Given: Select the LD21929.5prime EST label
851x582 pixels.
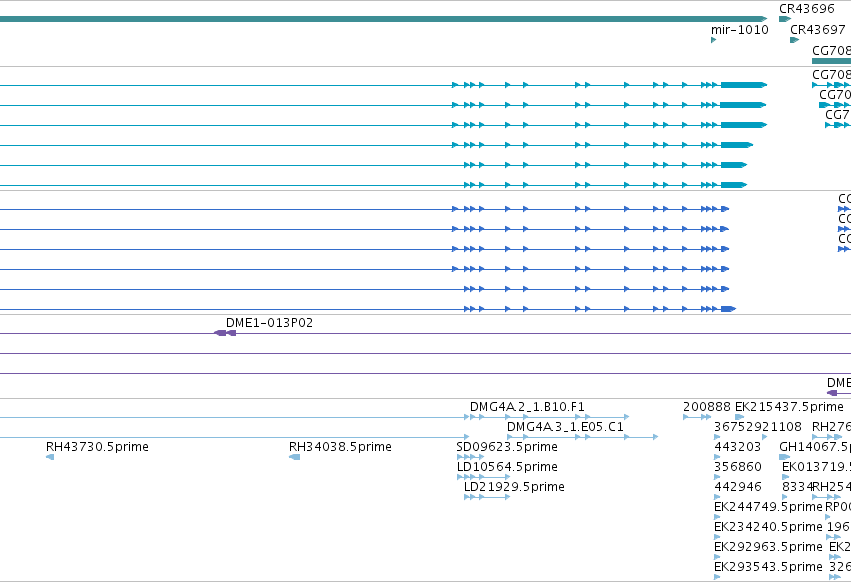Looking at the screenshot, I should click(x=514, y=487).
